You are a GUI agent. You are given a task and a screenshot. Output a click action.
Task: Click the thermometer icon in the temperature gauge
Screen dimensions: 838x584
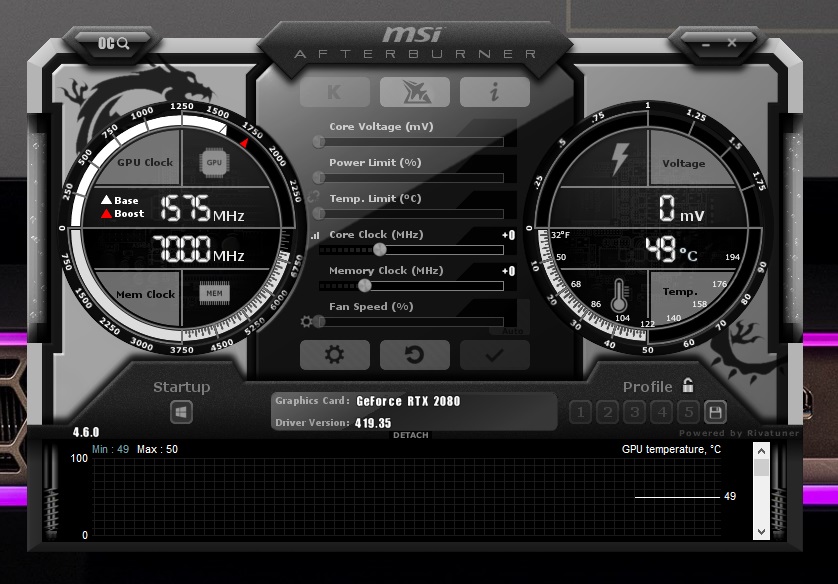click(x=619, y=295)
